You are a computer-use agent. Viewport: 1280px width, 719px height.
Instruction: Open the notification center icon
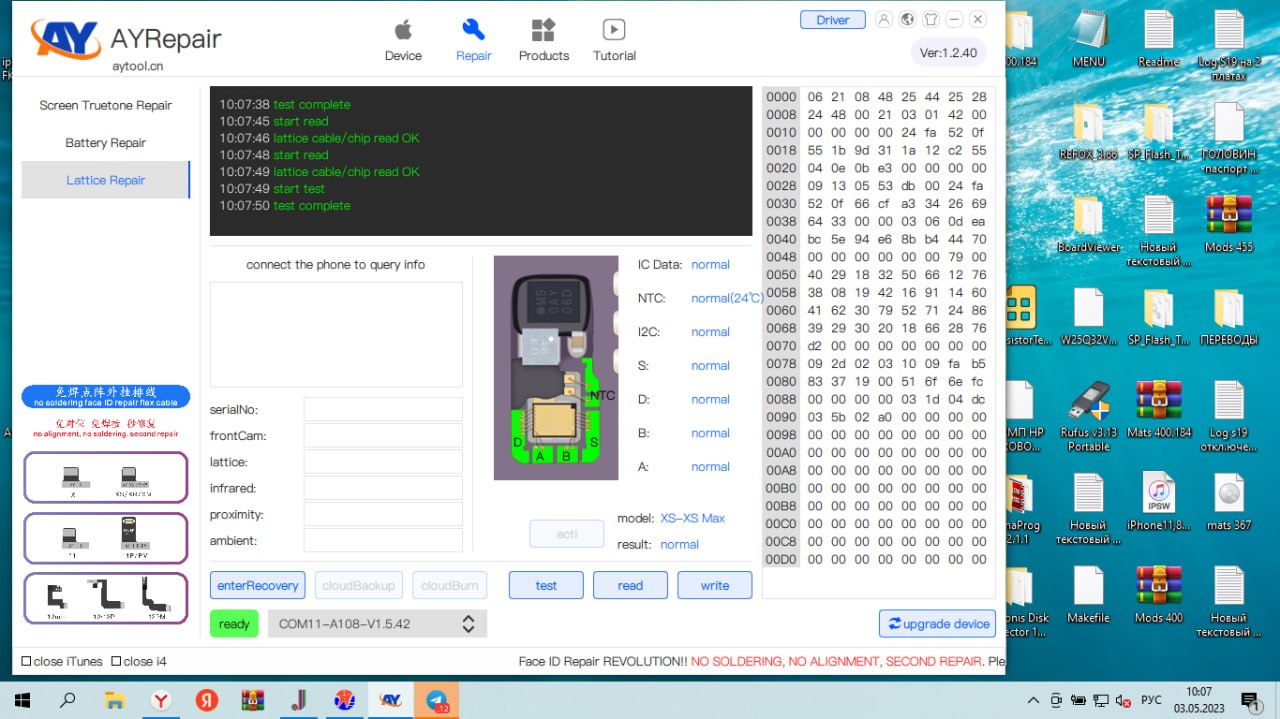[x=1250, y=700]
